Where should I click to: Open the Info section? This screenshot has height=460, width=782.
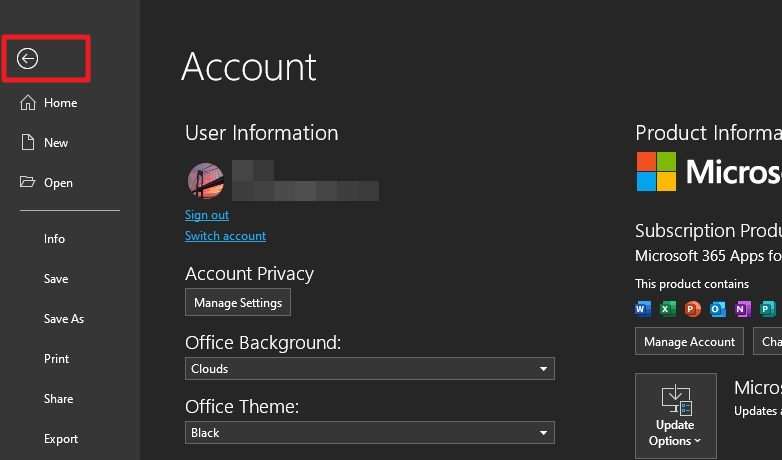click(54, 239)
